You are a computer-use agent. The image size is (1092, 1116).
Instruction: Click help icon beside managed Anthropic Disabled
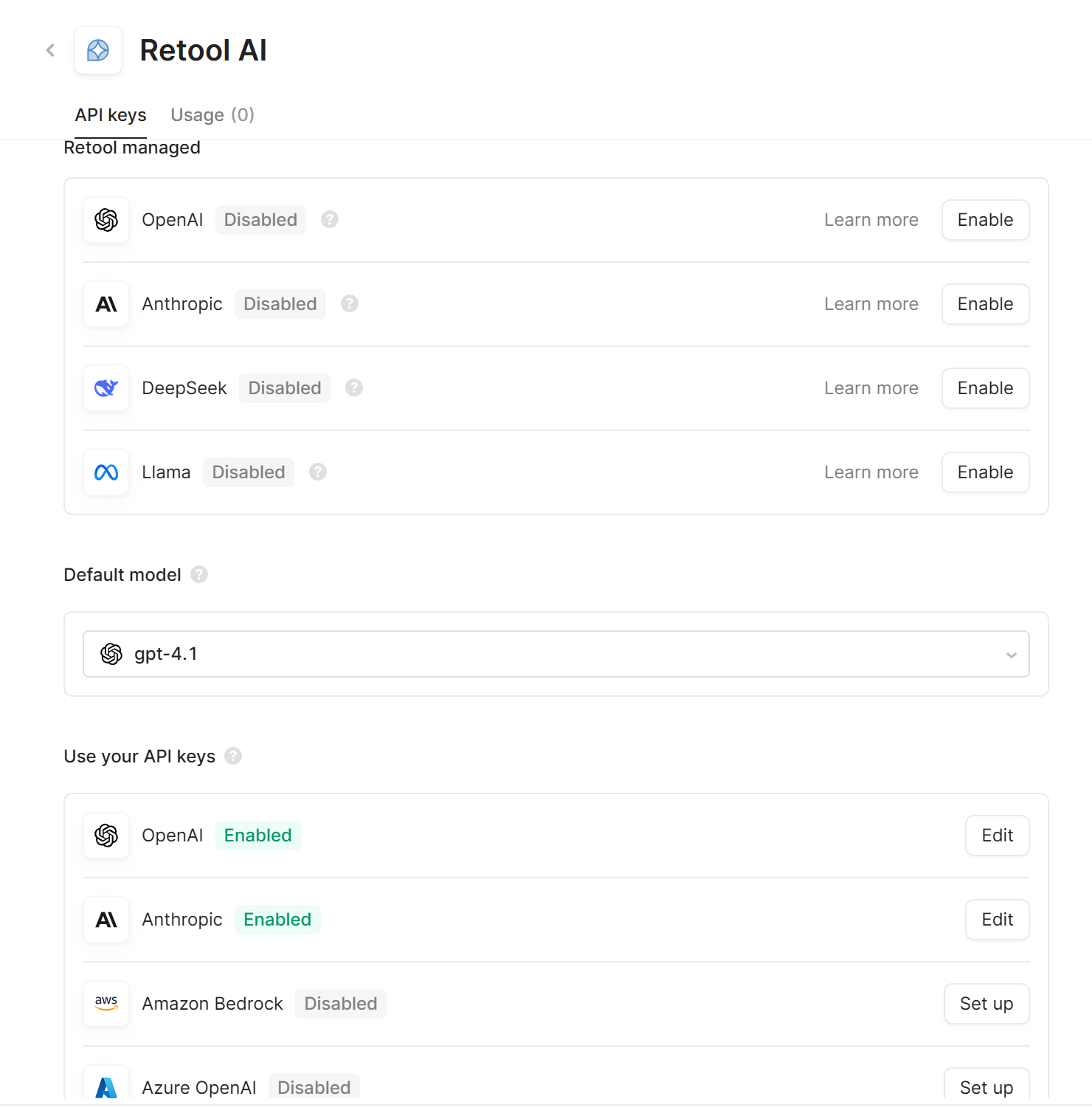click(350, 303)
